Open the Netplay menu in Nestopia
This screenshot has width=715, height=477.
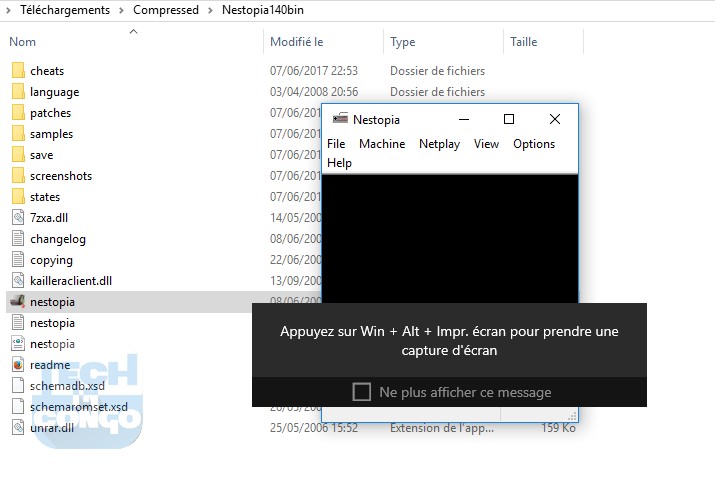[x=440, y=144]
